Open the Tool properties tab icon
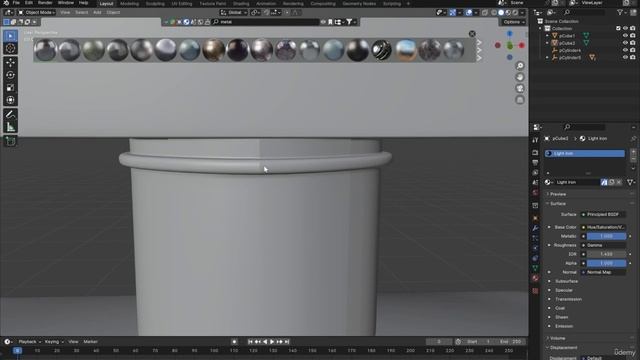Viewport: 640px width, 360px height. click(x=535, y=140)
